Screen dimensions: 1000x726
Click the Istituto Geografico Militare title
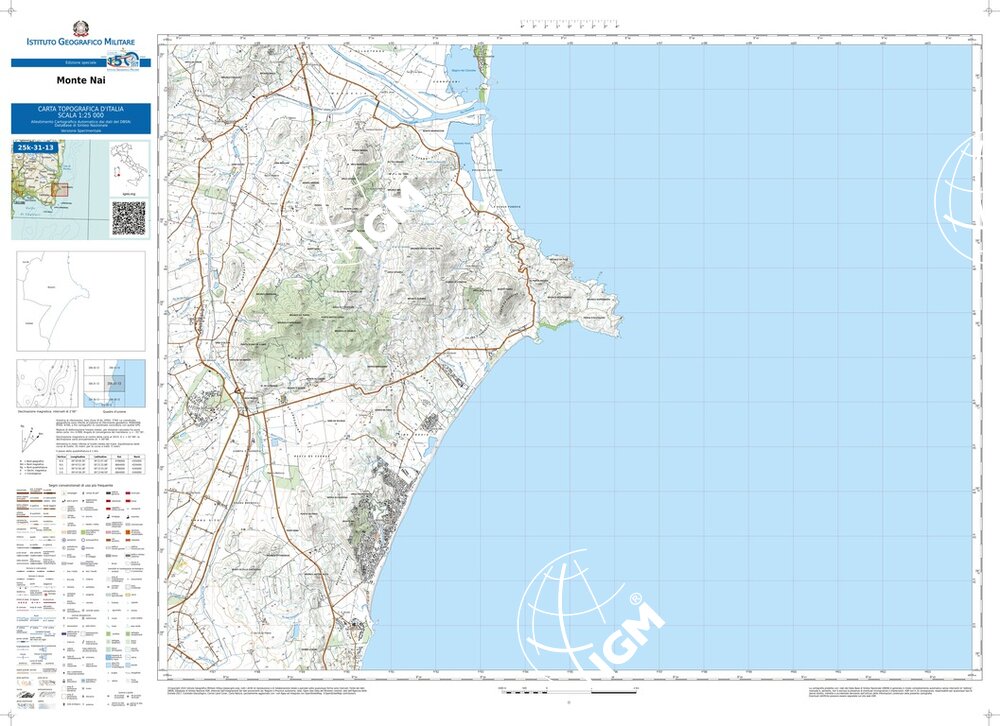click(x=80, y=42)
